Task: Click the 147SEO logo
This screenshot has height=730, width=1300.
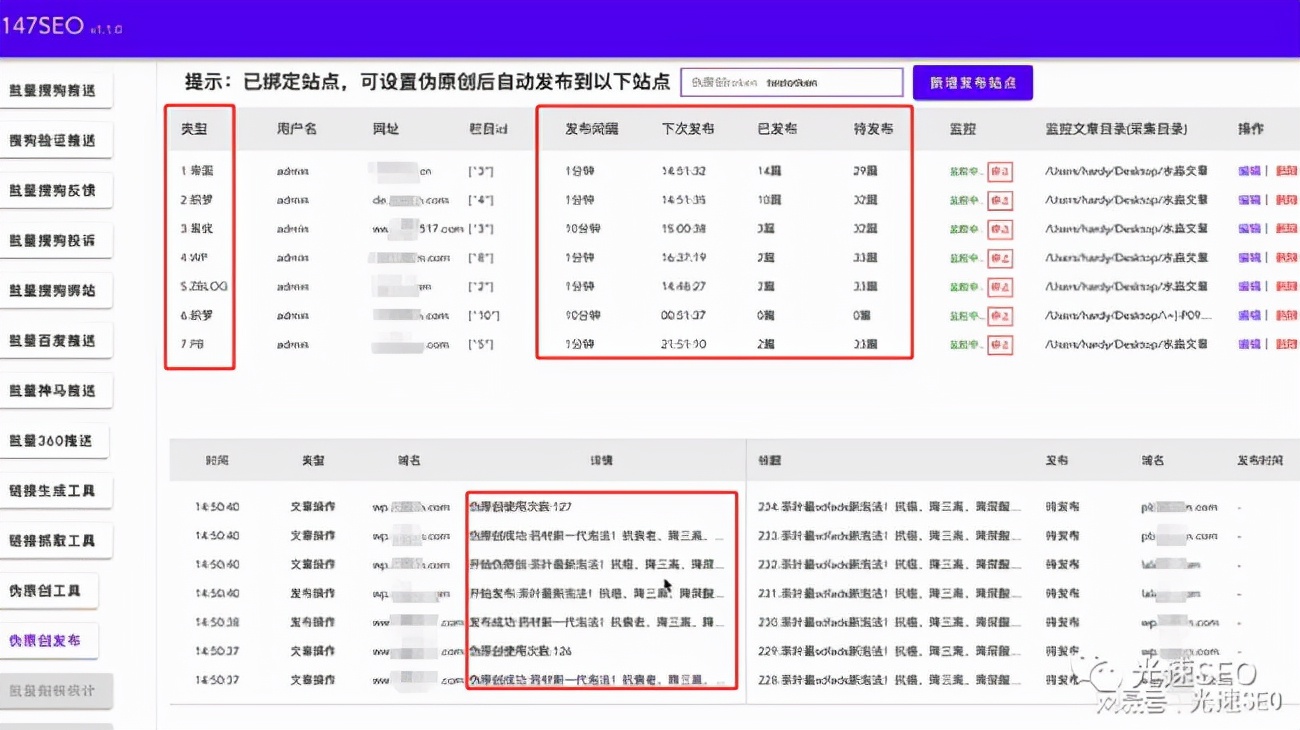Action: tap(45, 25)
